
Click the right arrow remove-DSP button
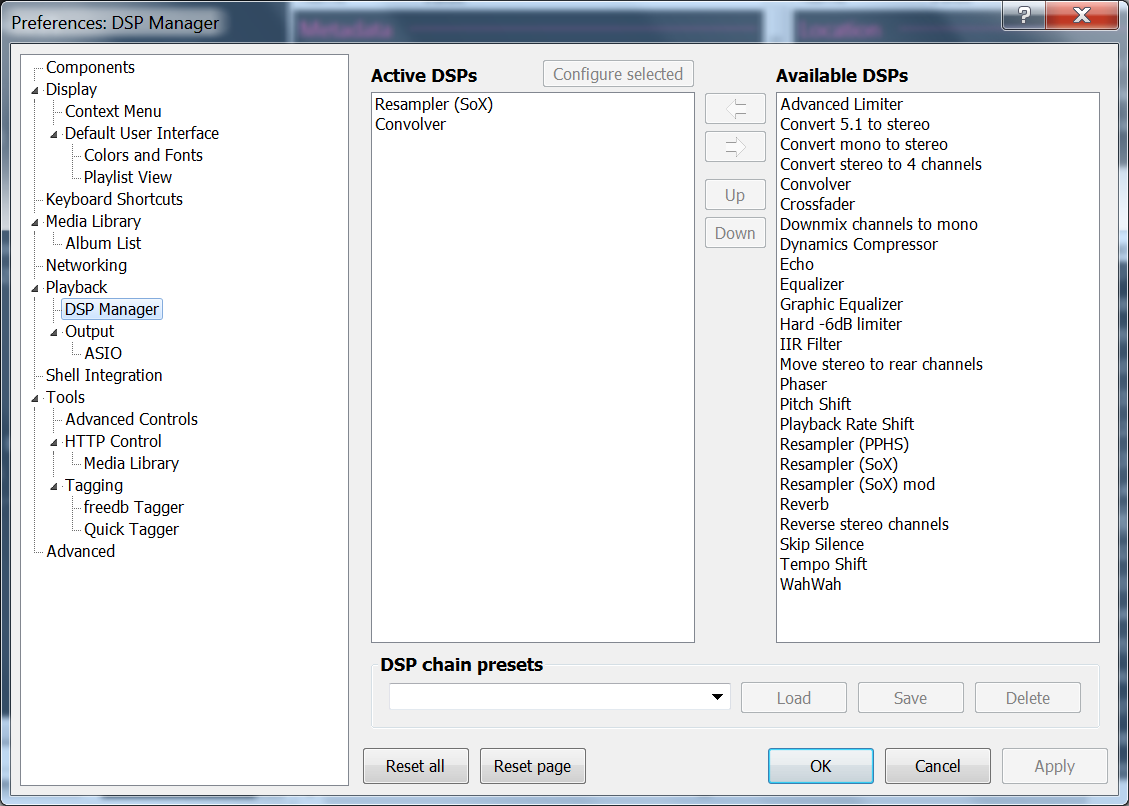tap(735, 146)
